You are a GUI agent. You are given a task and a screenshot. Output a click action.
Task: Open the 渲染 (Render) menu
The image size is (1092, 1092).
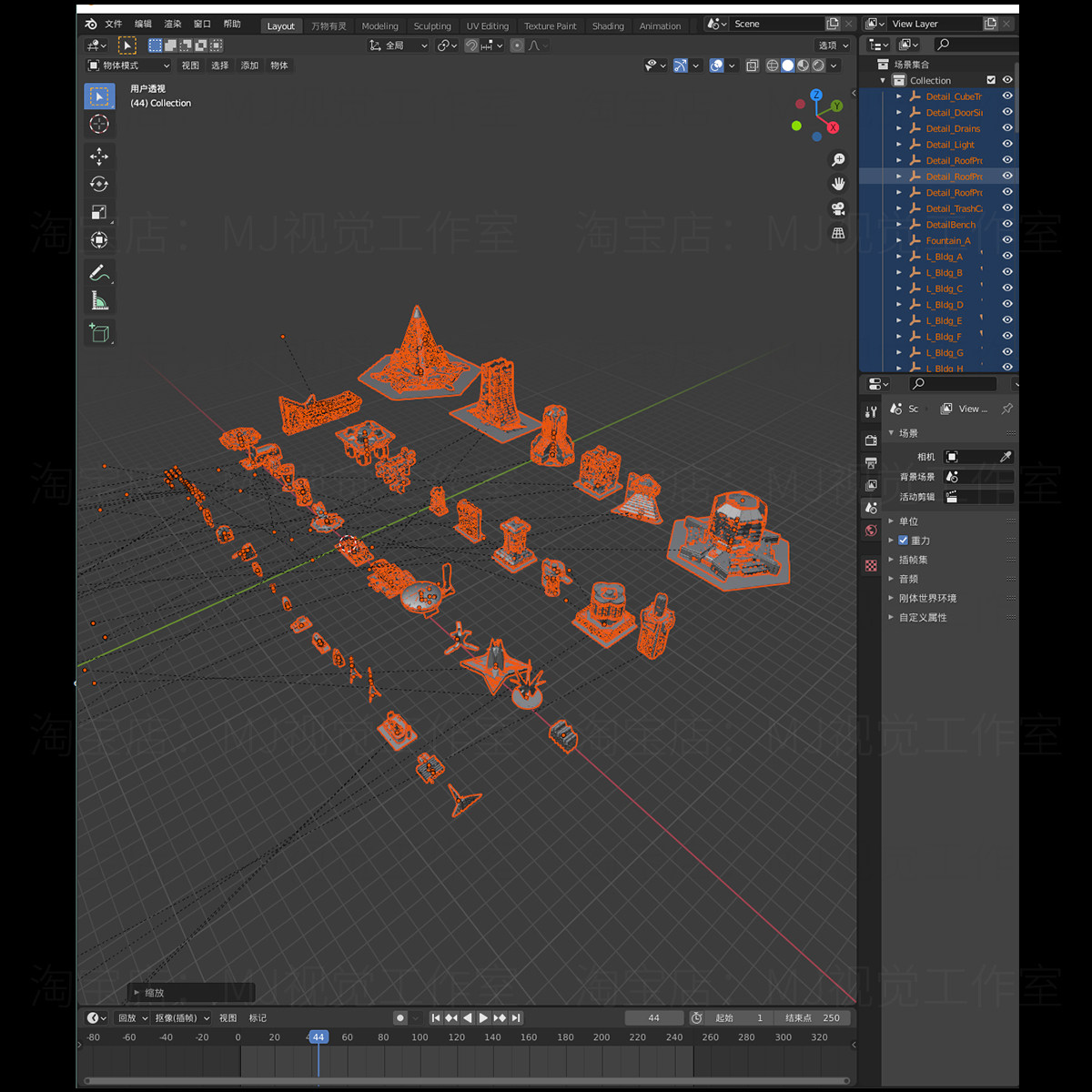pos(173,24)
